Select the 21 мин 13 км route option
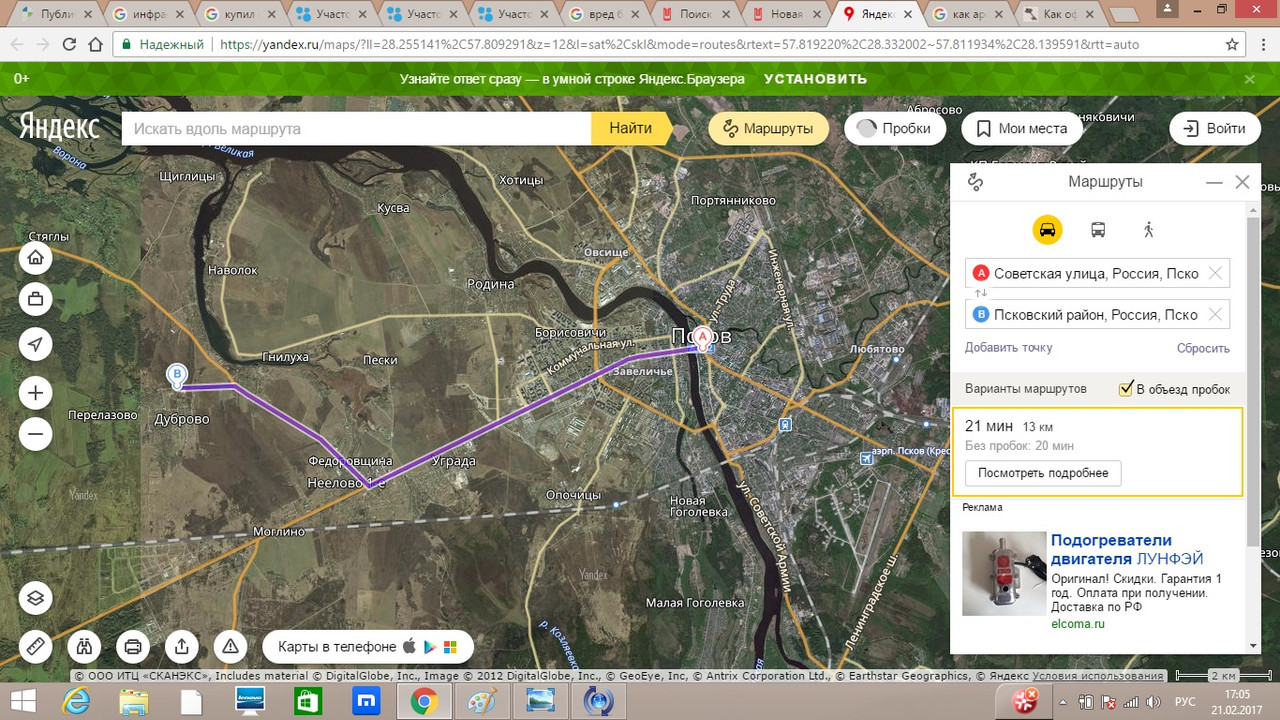Viewport: 1280px width, 720px height. pyautogui.click(x=1097, y=451)
